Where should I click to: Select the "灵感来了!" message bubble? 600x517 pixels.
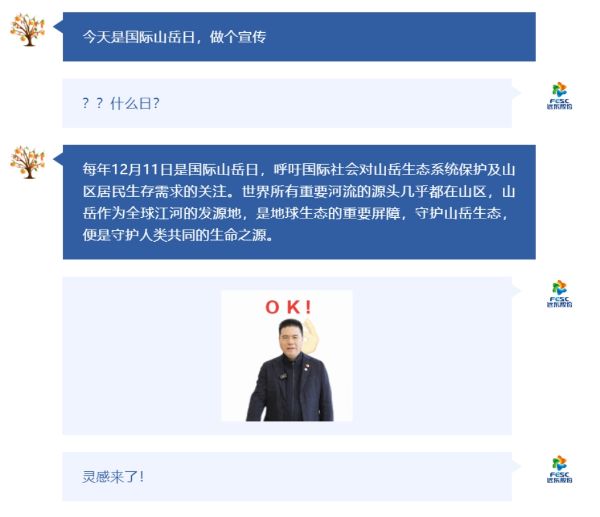pyautogui.click(x=287, y=476)
